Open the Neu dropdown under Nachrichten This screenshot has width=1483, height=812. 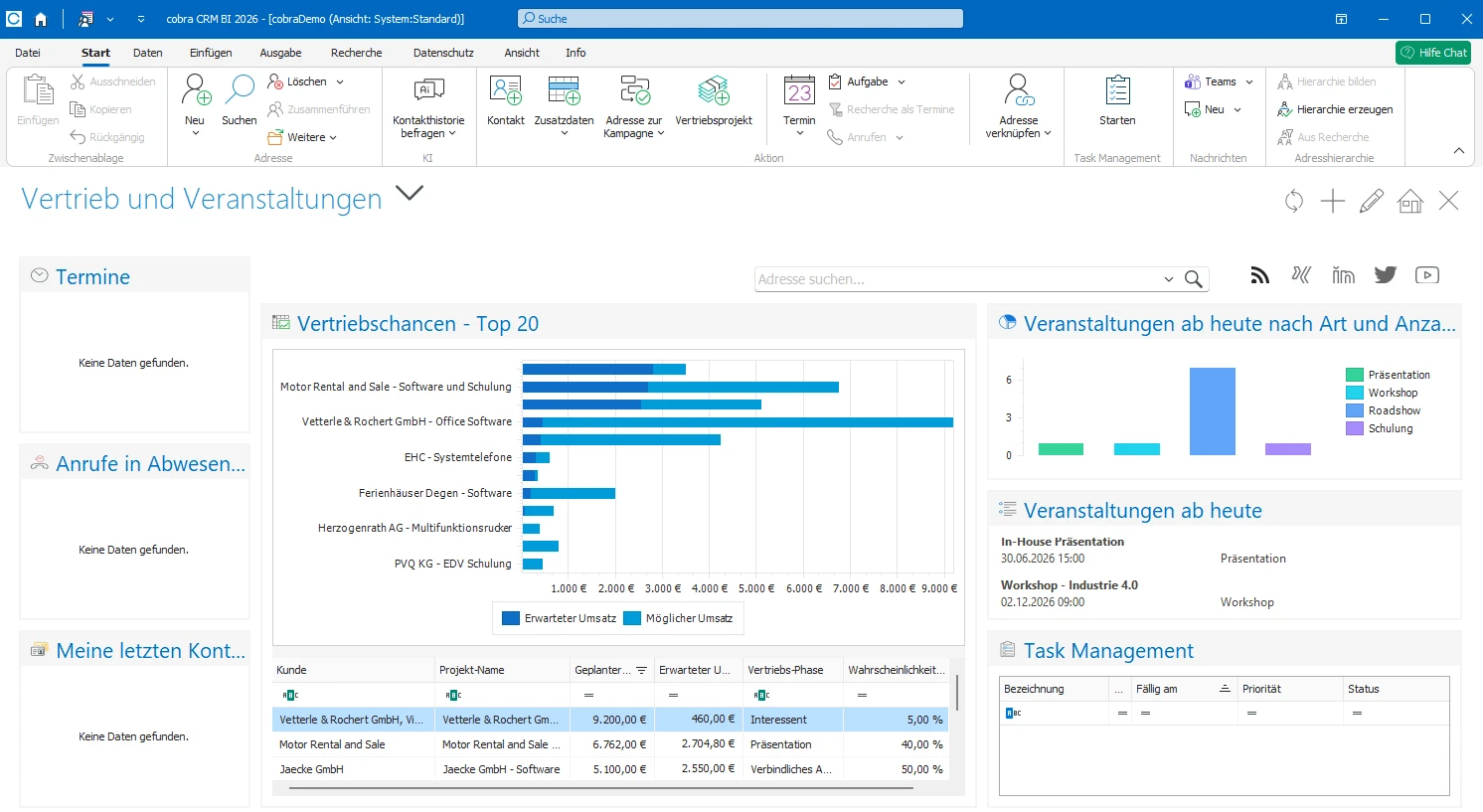pyautogui.click(x=1237, y=109)
